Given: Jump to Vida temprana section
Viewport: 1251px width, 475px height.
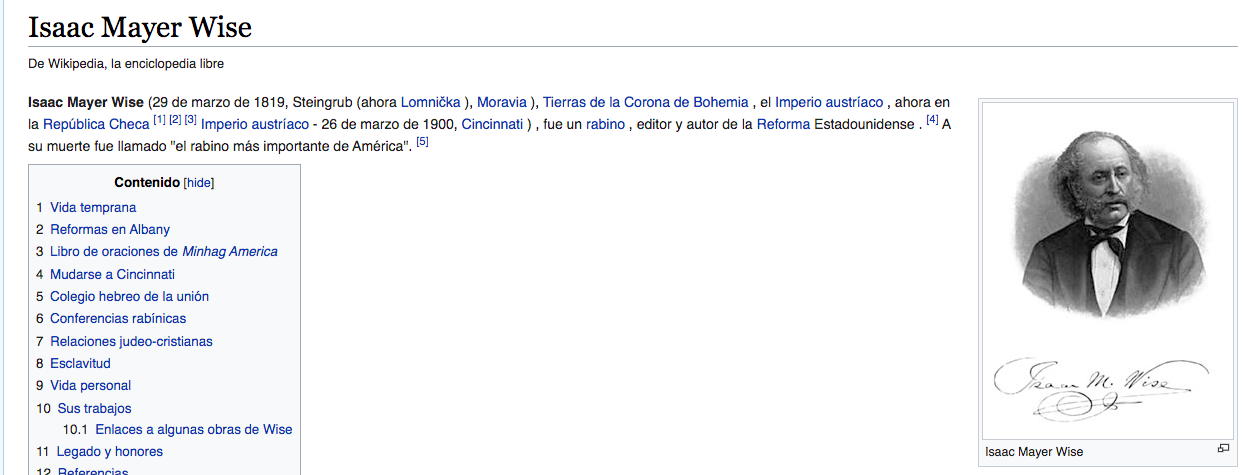Looking at the screenshot, I should pos(93,207).
